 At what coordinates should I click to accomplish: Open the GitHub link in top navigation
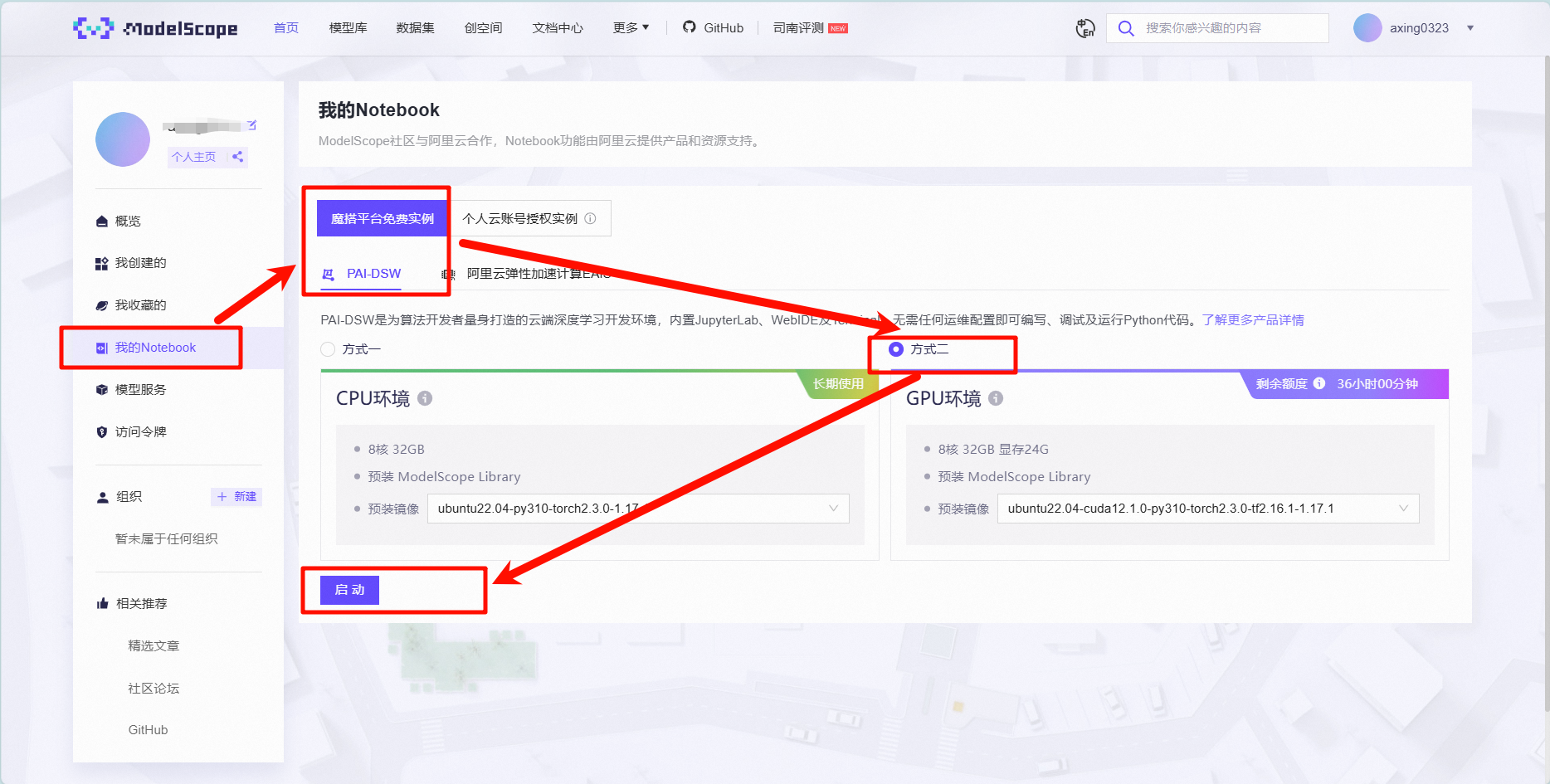click(x=714, y=28)
